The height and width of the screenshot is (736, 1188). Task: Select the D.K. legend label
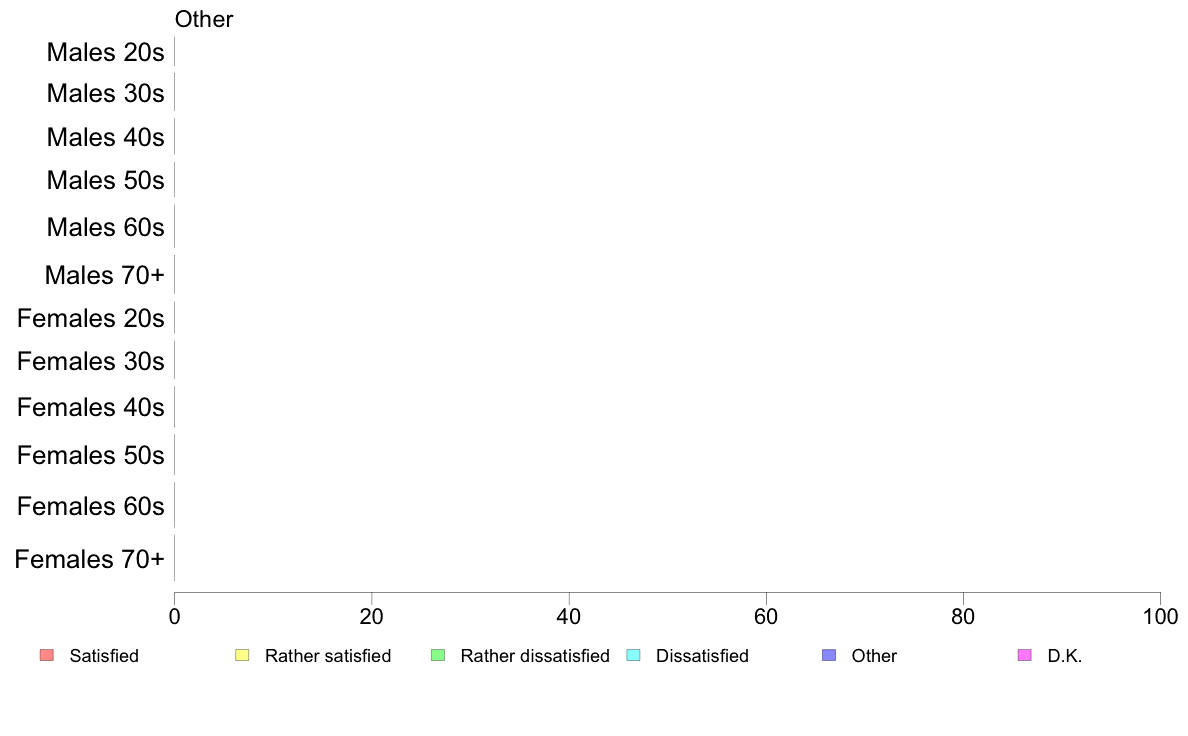click(1065, 656)
